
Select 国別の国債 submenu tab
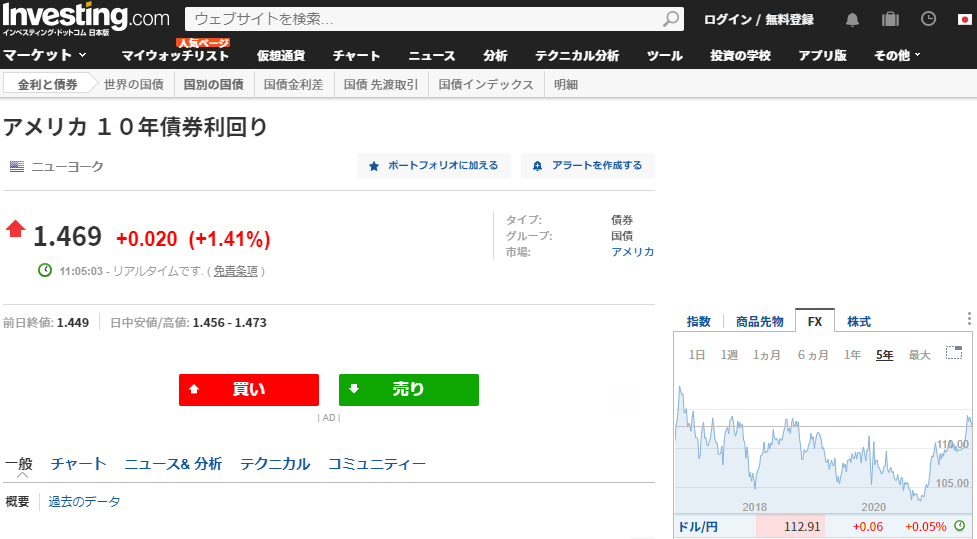coord(214,84)
